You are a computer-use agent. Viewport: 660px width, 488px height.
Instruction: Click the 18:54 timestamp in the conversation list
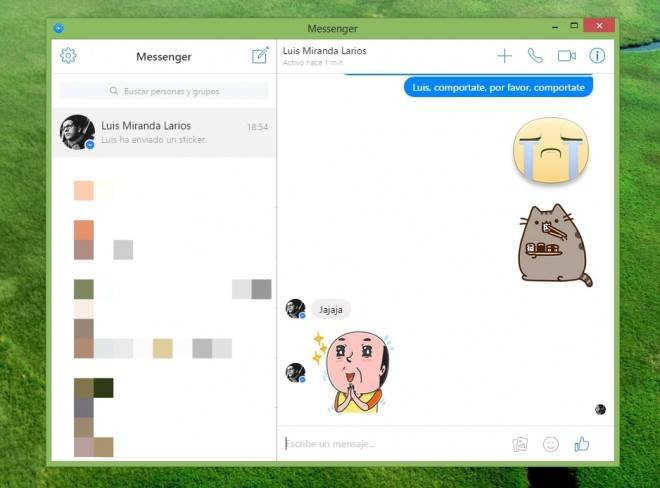pyautogui.click(x=258, y=127)
